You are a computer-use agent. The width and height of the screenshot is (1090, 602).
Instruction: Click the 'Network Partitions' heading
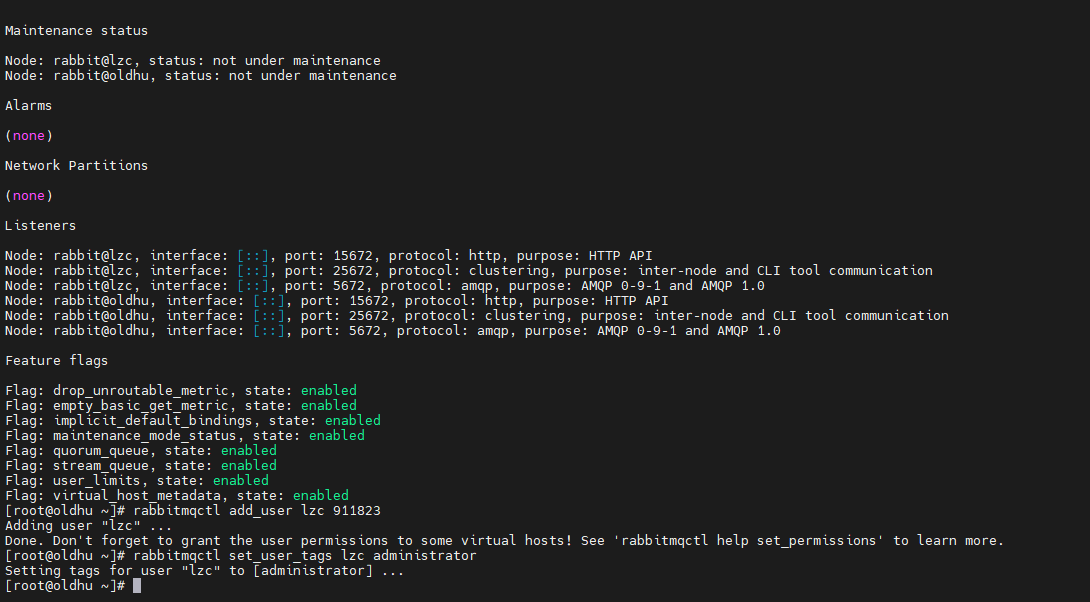tap(76, 165)
